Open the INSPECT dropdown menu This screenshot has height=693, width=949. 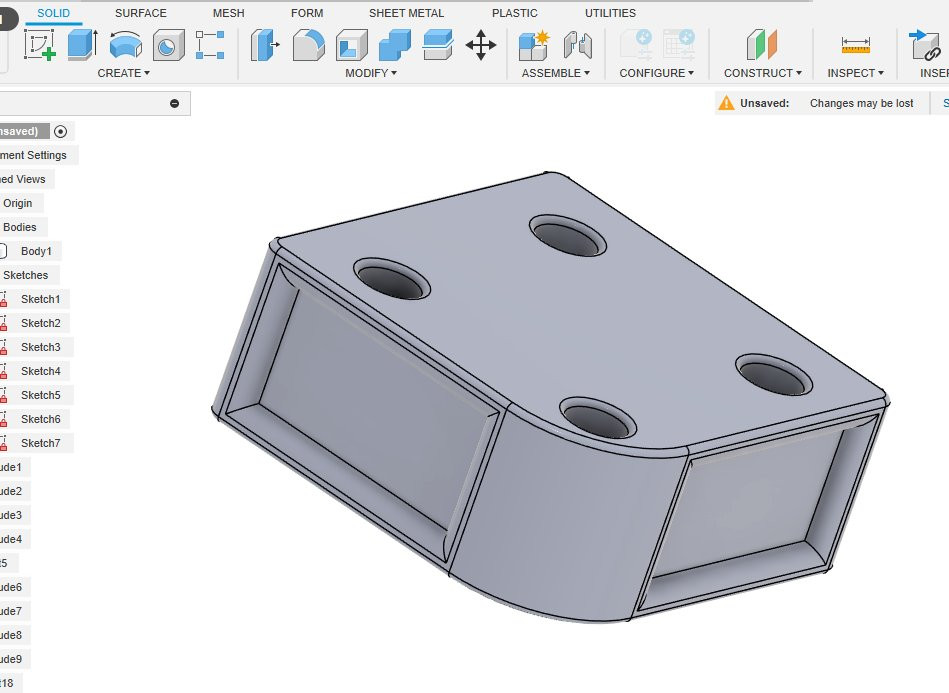point(855,73)
